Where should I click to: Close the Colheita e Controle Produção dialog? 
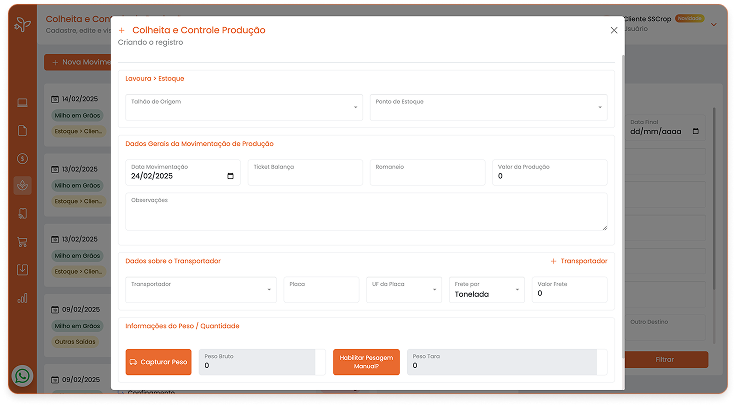(614, 30)
